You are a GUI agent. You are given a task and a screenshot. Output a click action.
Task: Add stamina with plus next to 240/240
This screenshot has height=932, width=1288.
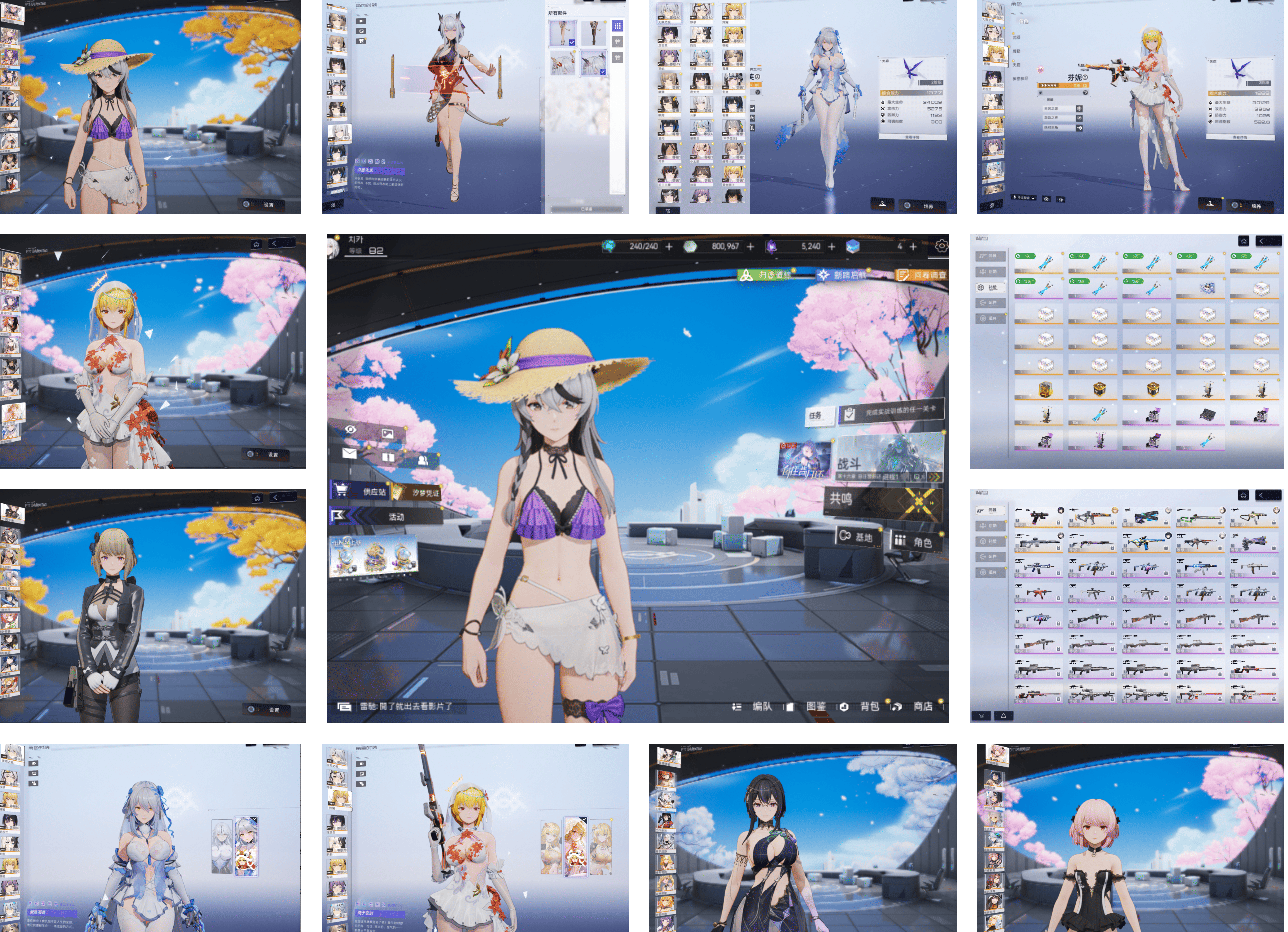668,246
